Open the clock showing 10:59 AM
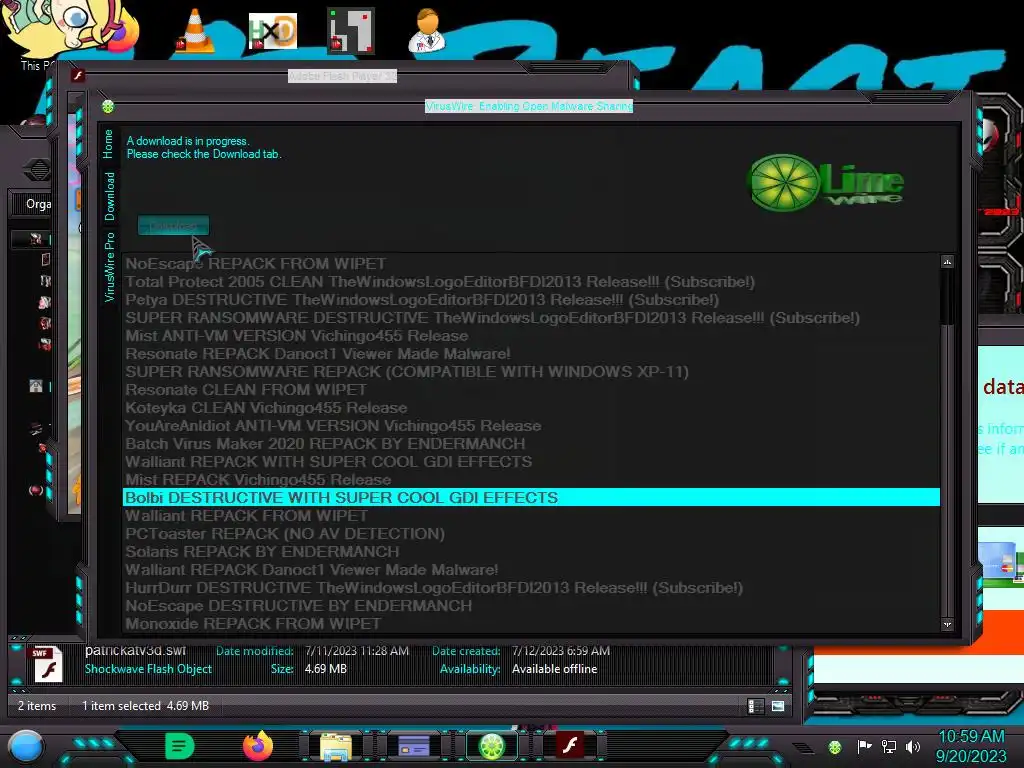This screenshot has width=1024, height=768. (971, 746)
